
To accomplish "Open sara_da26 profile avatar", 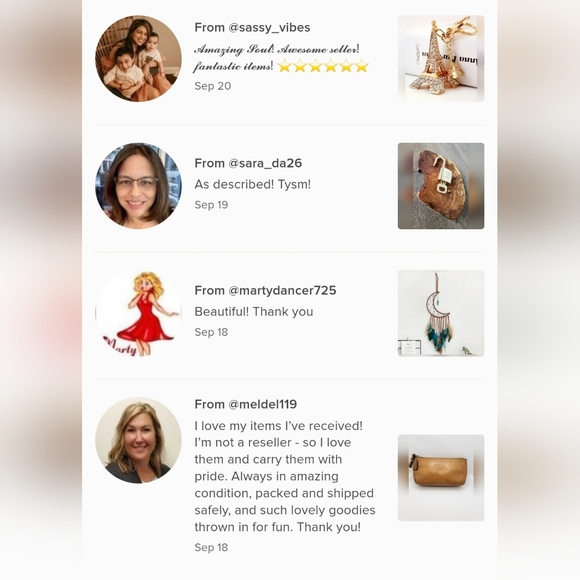I will click(x=138, y=186).
